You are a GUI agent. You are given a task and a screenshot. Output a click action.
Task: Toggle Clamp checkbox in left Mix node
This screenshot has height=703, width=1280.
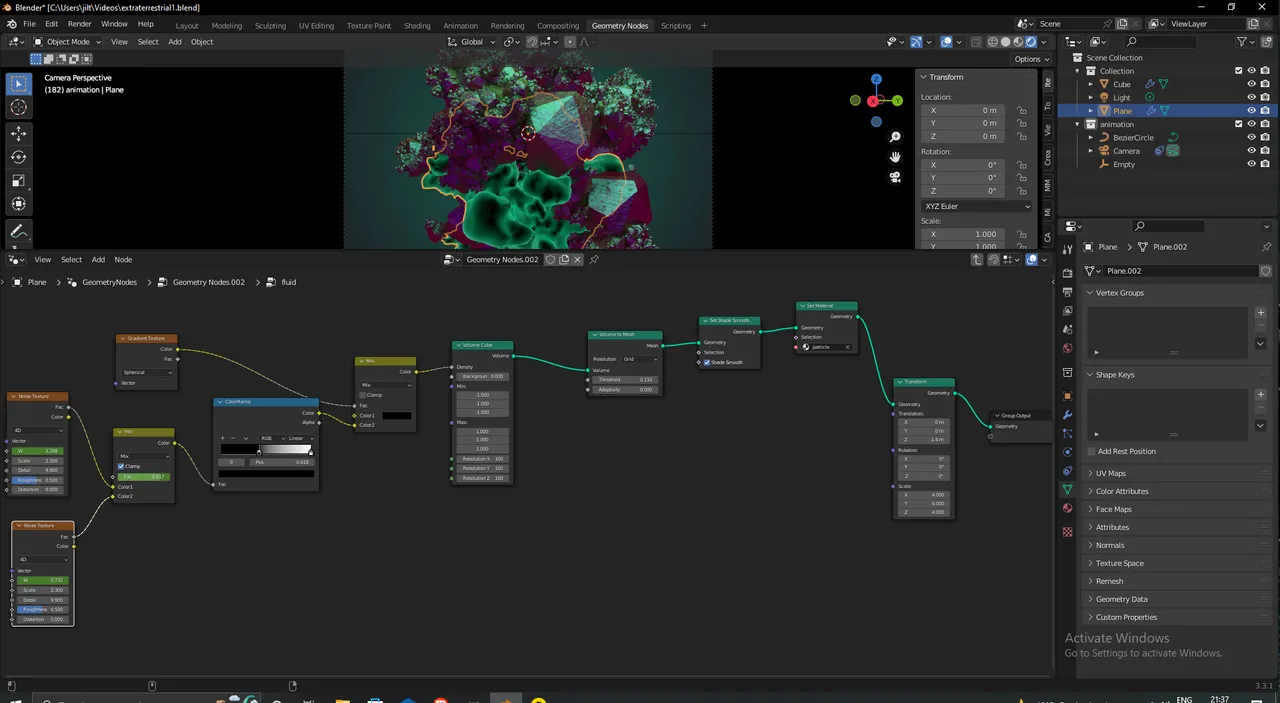(x=121, y=466)
